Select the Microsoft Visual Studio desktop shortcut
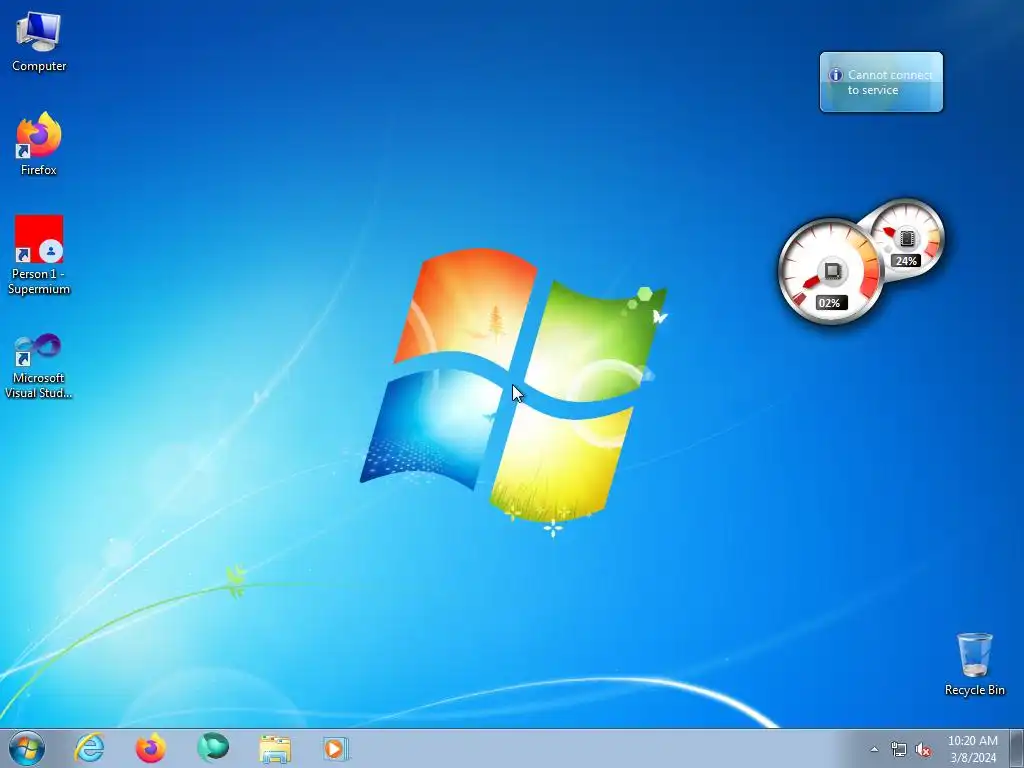The width and height of the screenshot is (1024, 768). click(39, 366)
